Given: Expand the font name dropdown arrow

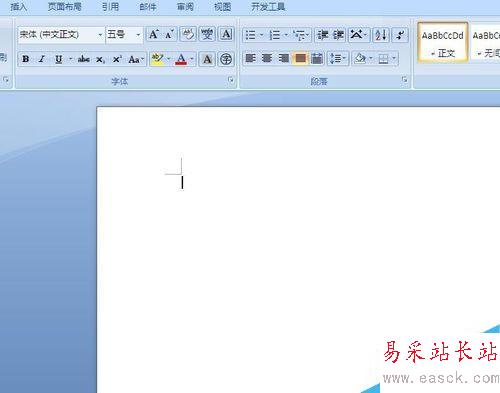Looking at the screenshot, I should (x=100, y=34).
